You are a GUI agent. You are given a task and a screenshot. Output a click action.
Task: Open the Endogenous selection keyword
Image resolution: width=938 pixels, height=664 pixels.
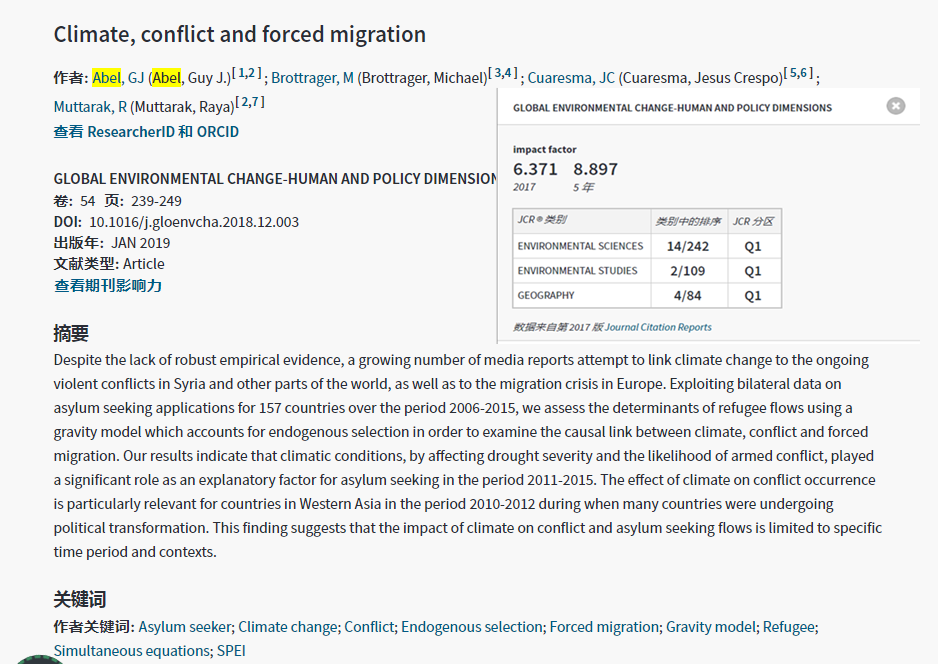click(471, 627)
